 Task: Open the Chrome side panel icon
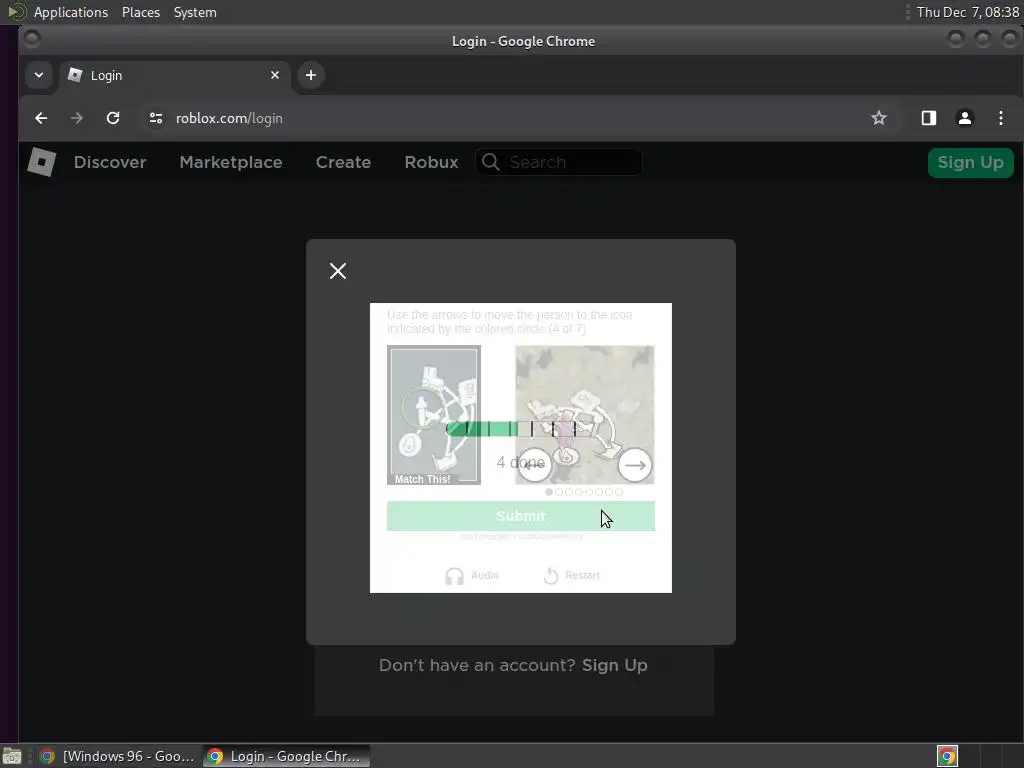[929, 118]
